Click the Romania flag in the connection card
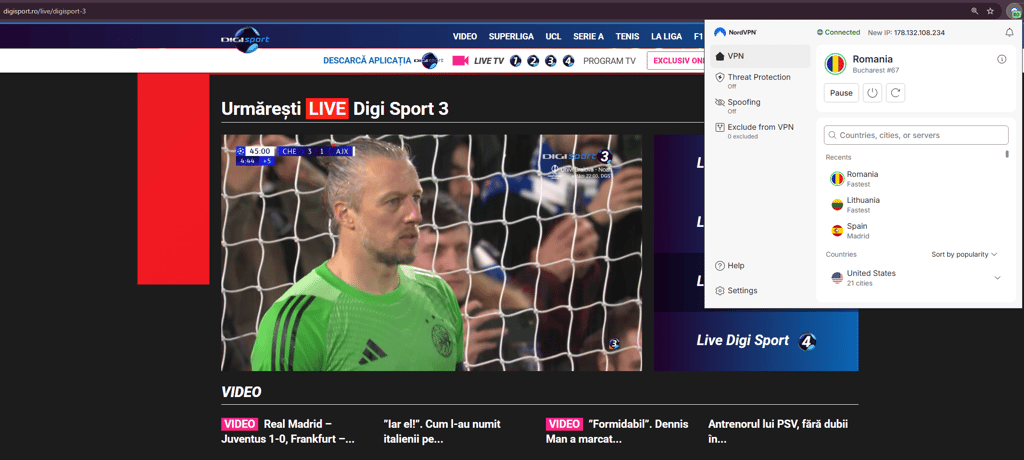 coord(835,63)
